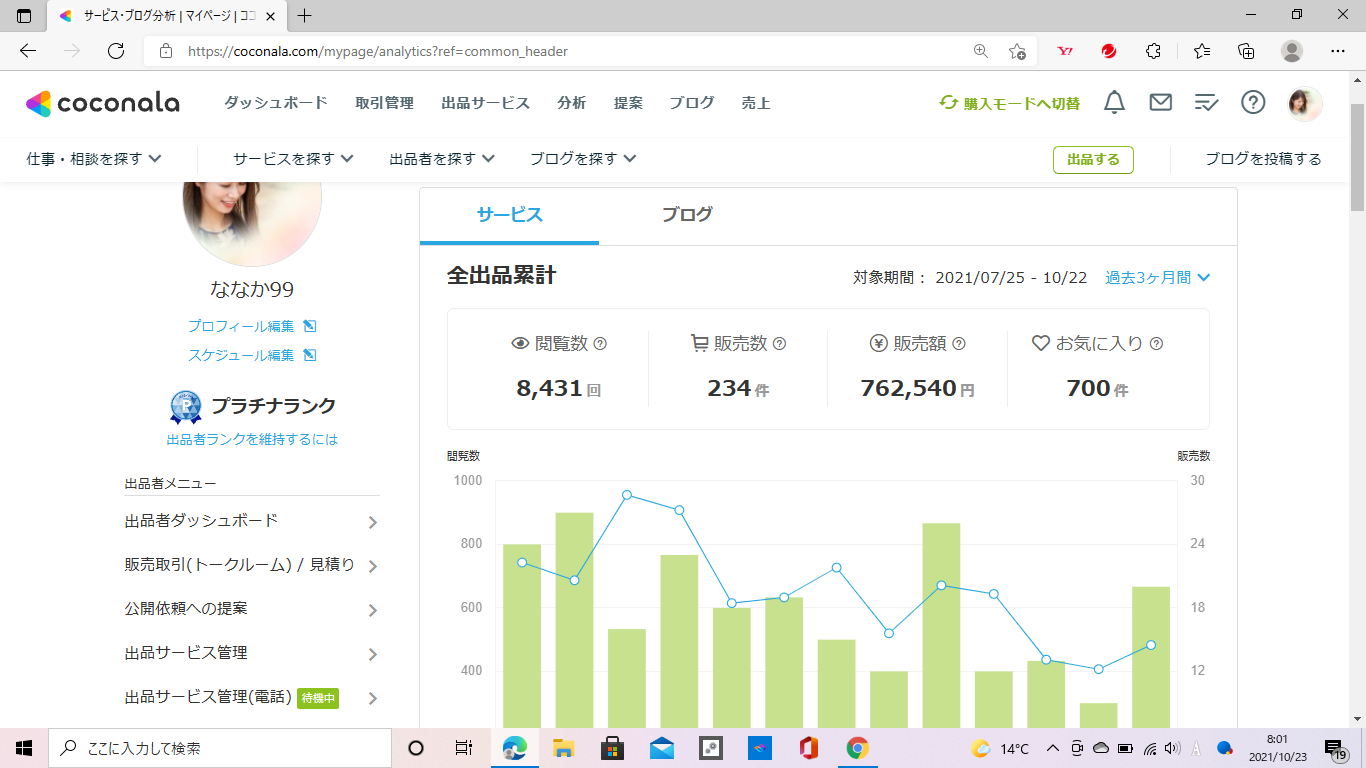
Task: Click help icon beside 閲覧数
Action: [x=600, y=344]
